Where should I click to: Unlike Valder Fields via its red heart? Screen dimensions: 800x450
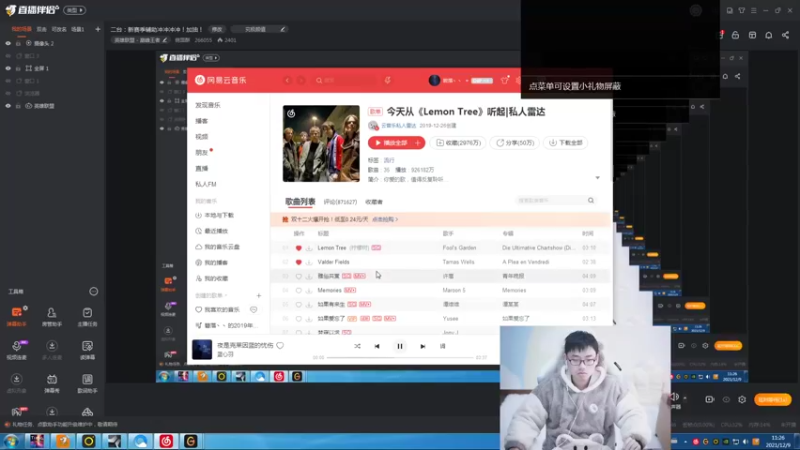pyautogui.click(x=298, y=262)
